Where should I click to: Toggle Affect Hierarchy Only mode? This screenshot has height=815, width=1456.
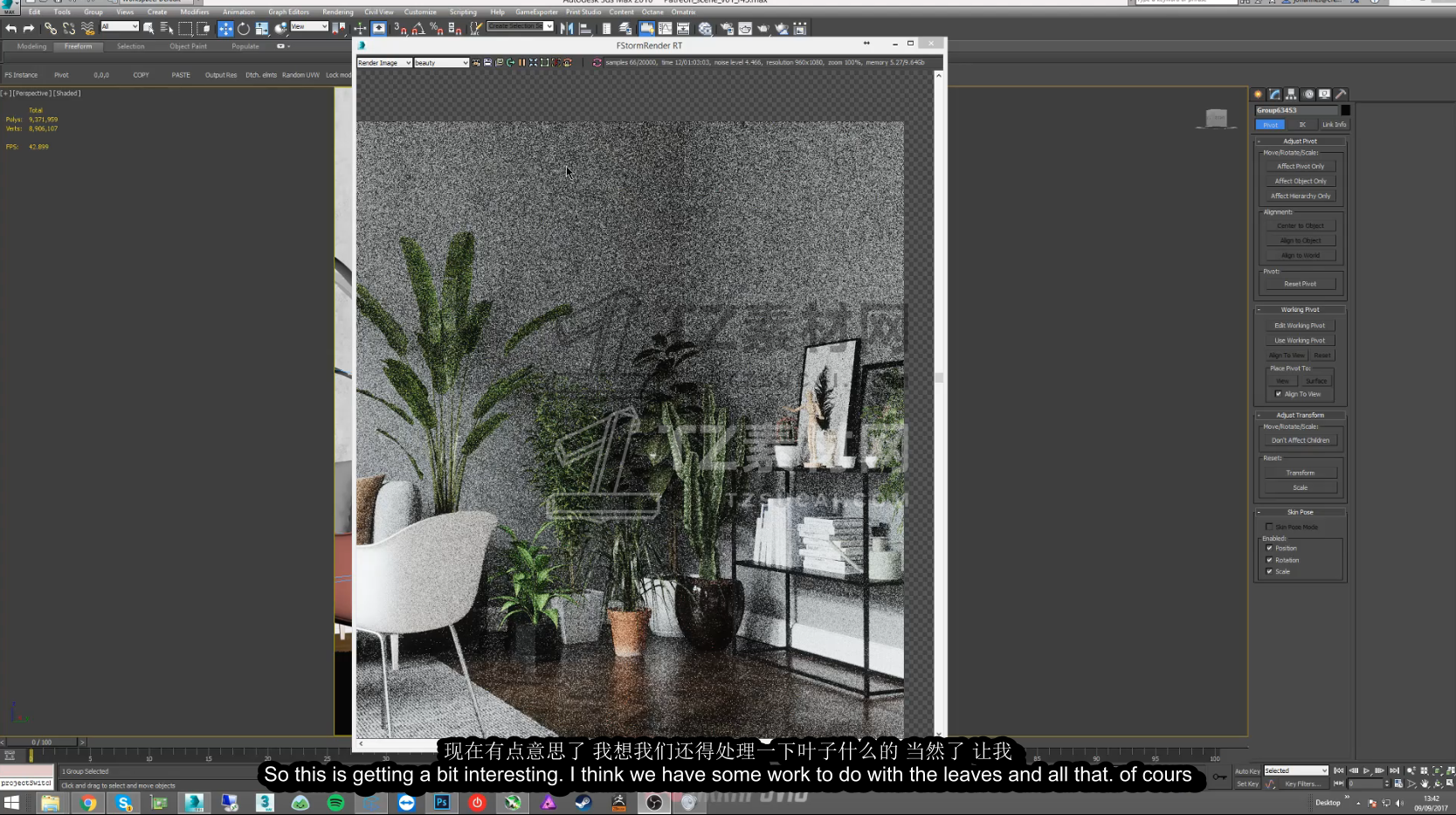1301,196
